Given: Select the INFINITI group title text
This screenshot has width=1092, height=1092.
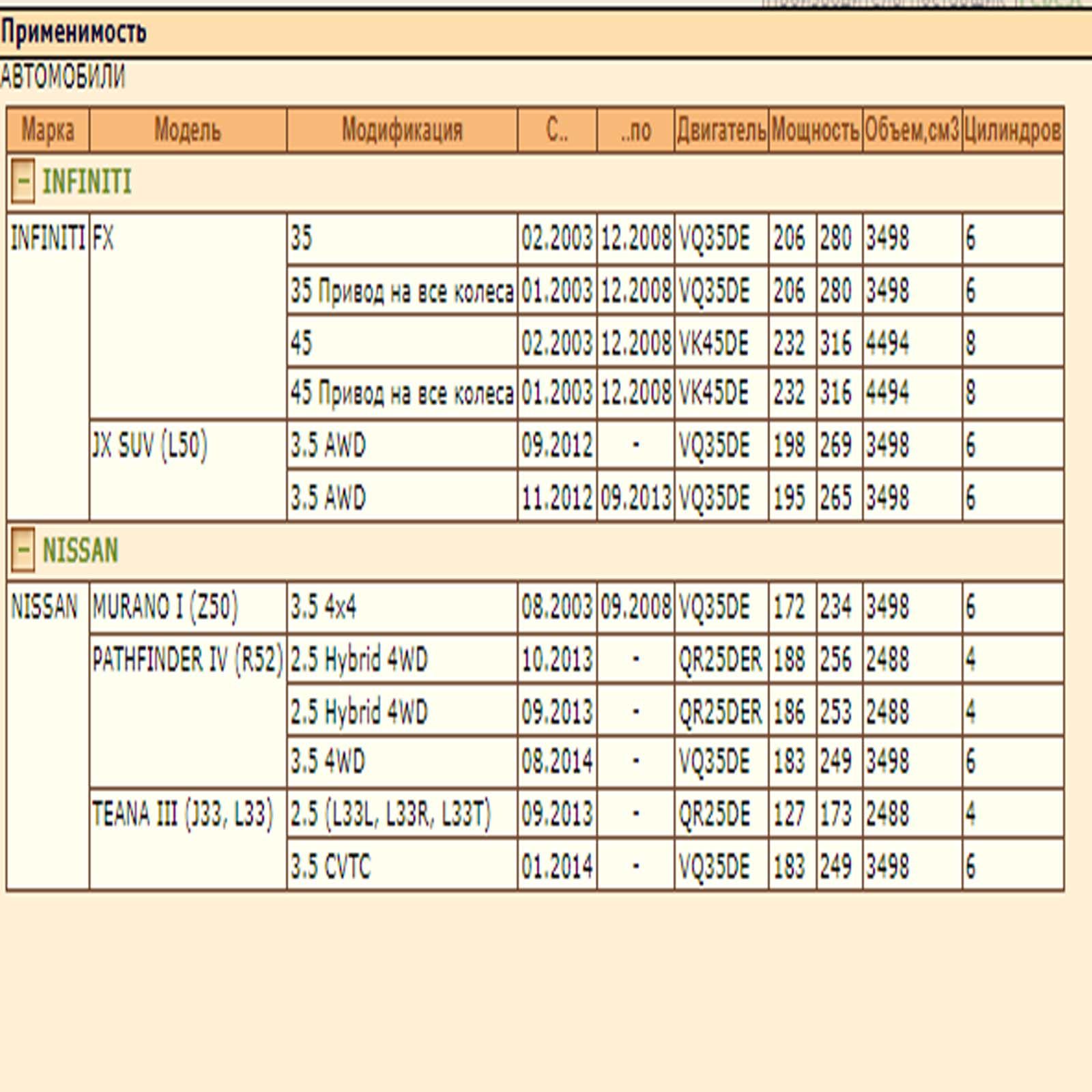Looking at the screenshot, I should coord(87,182).
